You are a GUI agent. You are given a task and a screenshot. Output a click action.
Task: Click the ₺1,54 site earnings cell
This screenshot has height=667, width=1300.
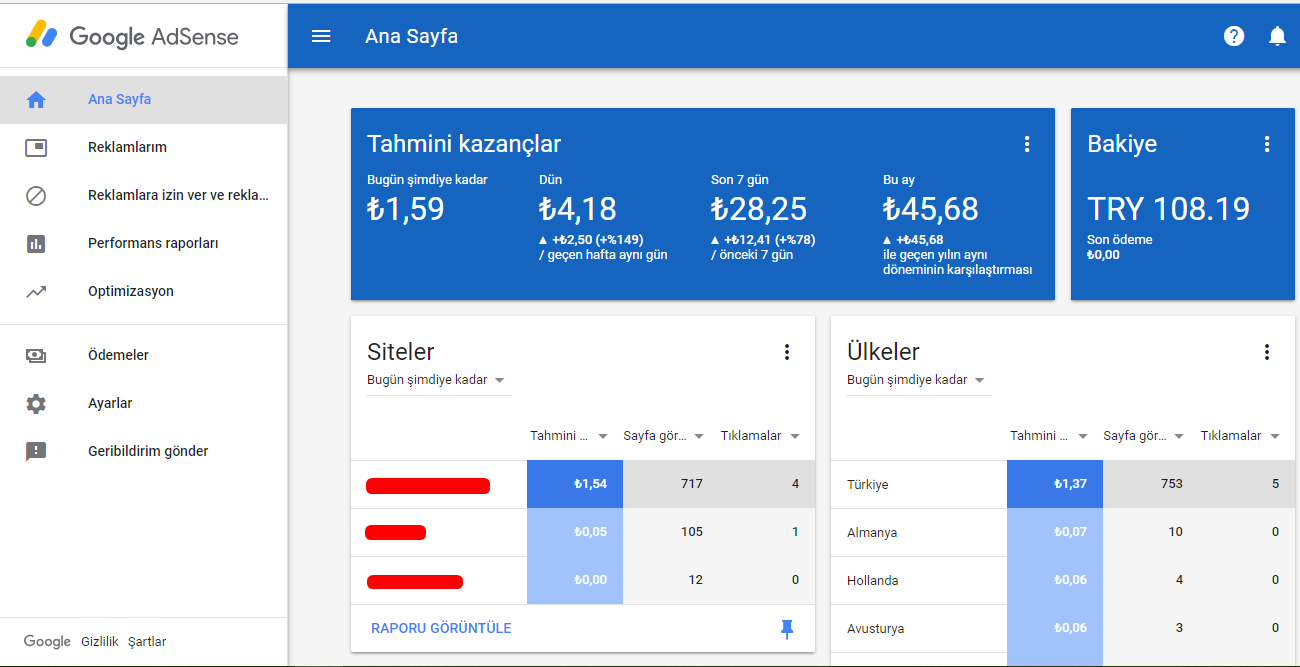(575, 484)
